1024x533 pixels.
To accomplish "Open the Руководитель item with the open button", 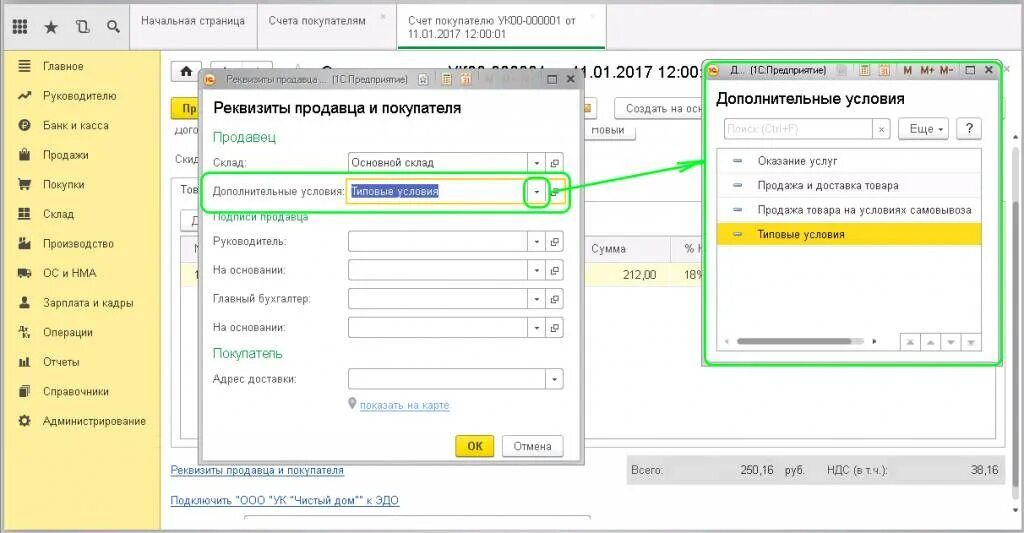I will [554, 242].
